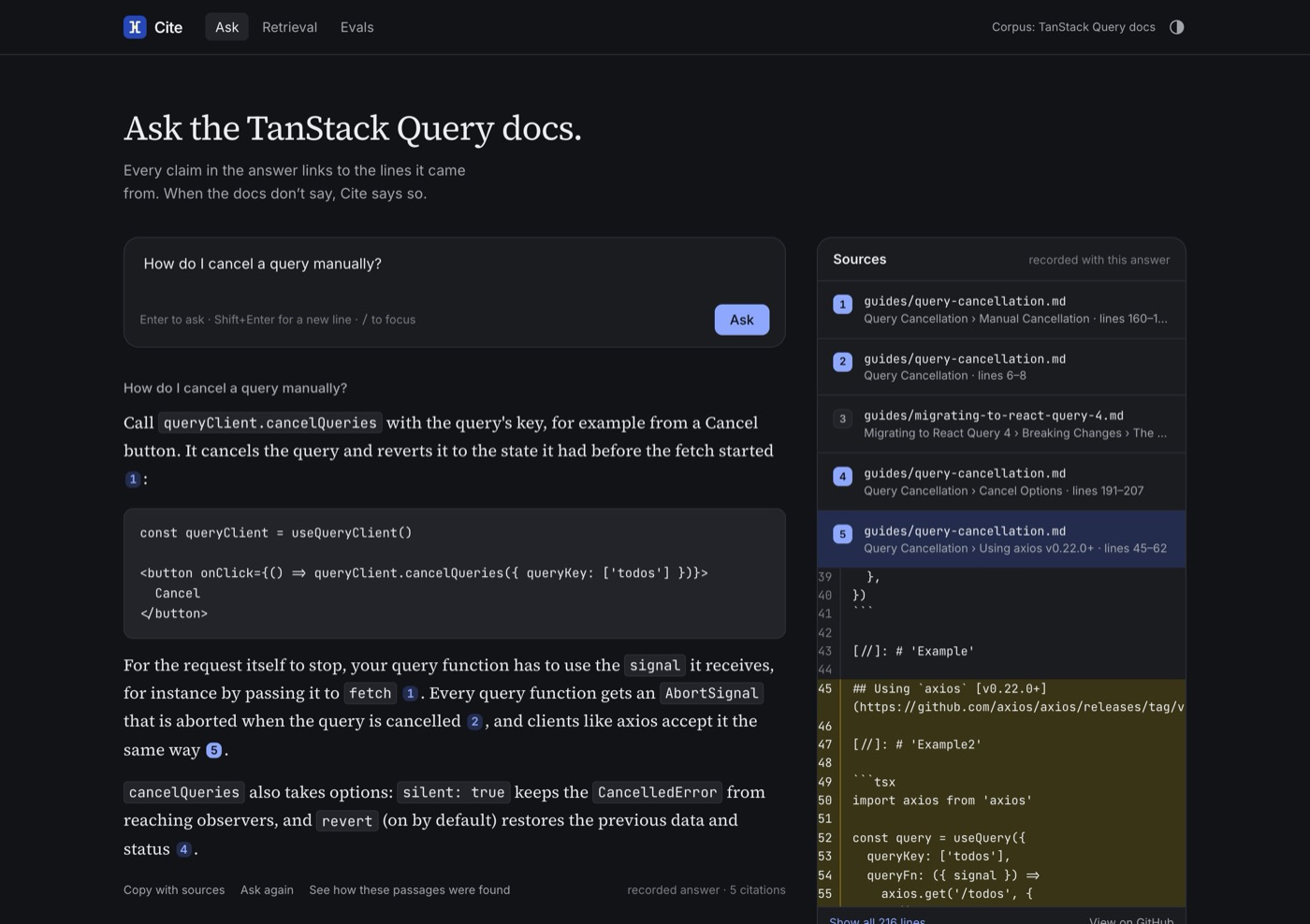1310x924 pixels.
Task: Click the 'revert' inline code
Action: (x=347, y=821)
